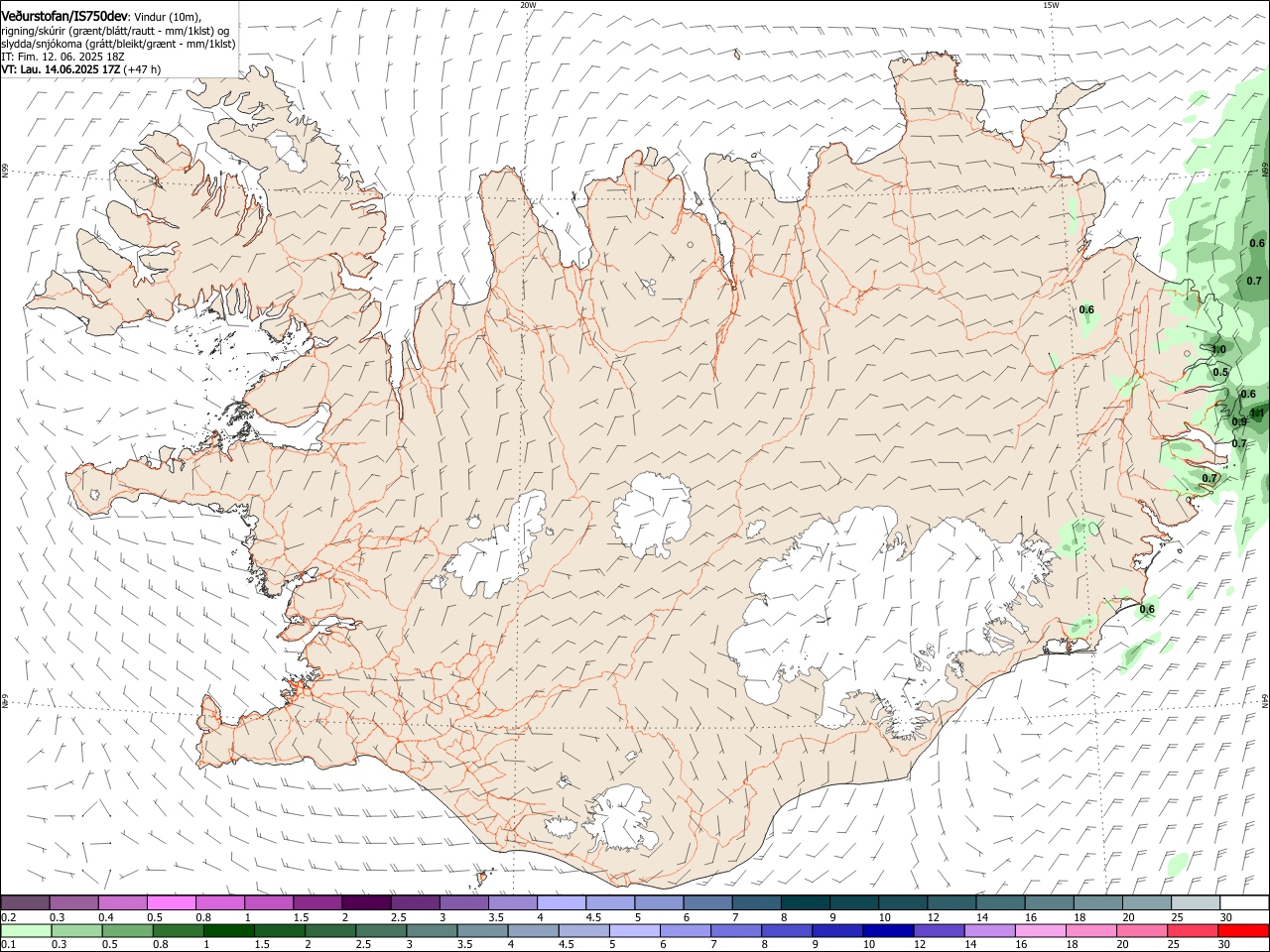Click the 1.1 precipitation value on the map
Viewport: 1270px width, 952px height.
1257,413
